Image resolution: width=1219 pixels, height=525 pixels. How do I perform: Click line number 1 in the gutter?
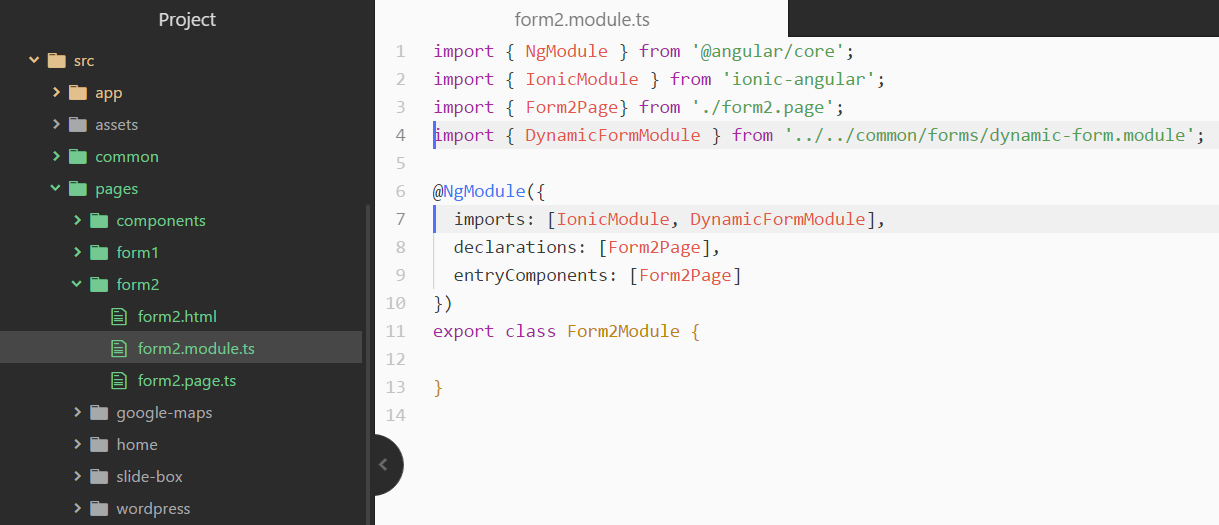pyautogui.click(x=400, y=51)
